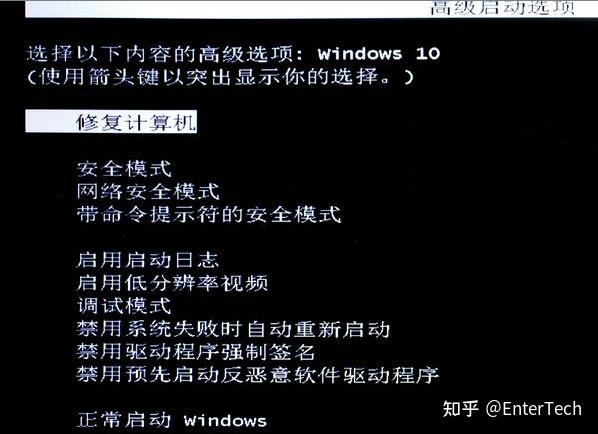Image resolution: width=598 pixels, height=434 pixels.
Task: Select 网络安全模式 entry
Action: pyautogui.click(x=148, y=192)
